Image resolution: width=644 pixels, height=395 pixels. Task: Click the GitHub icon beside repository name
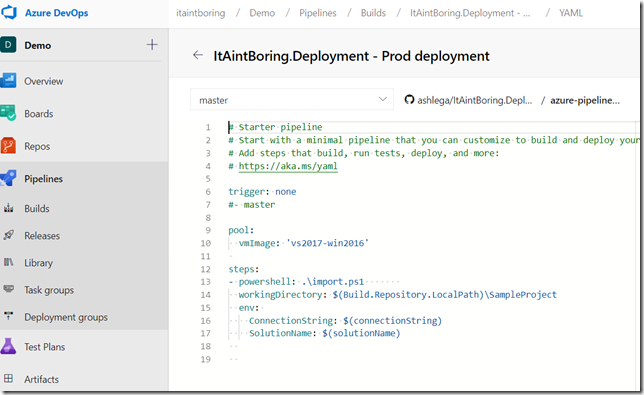coord(409,100)
